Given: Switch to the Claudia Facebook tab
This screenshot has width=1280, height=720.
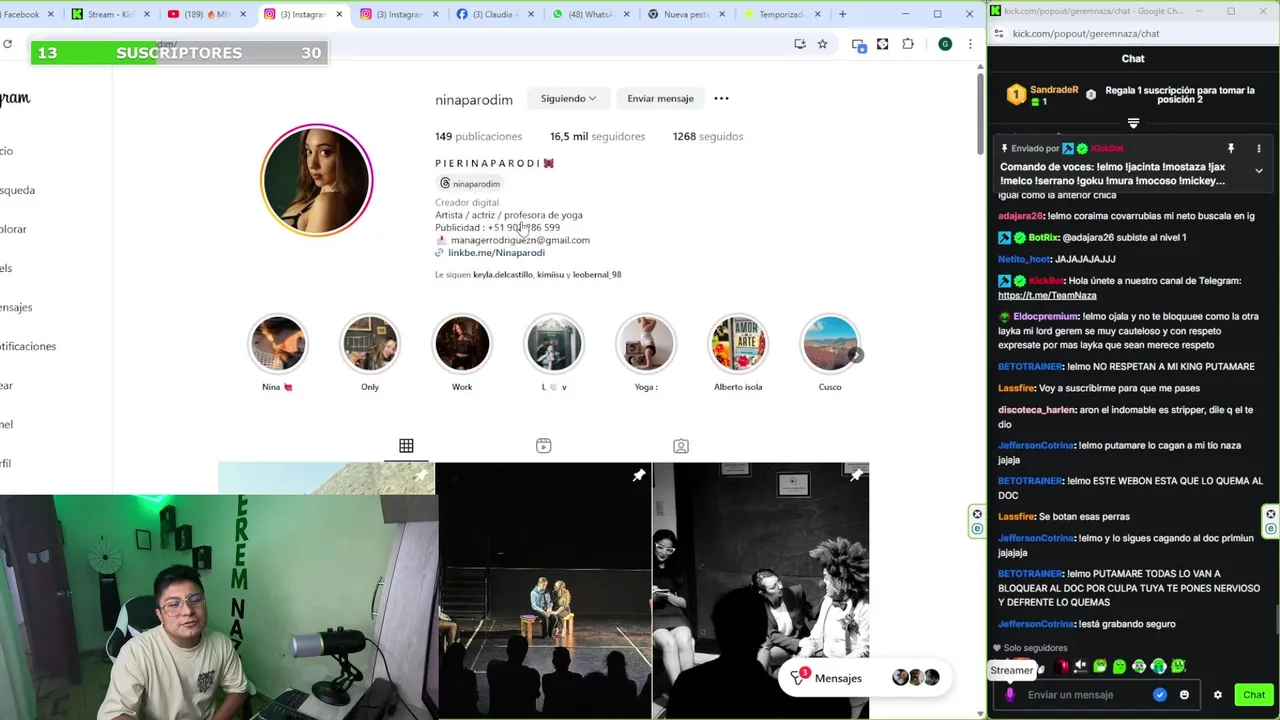Looking at the screenshot, I should (x=496, y=14).
